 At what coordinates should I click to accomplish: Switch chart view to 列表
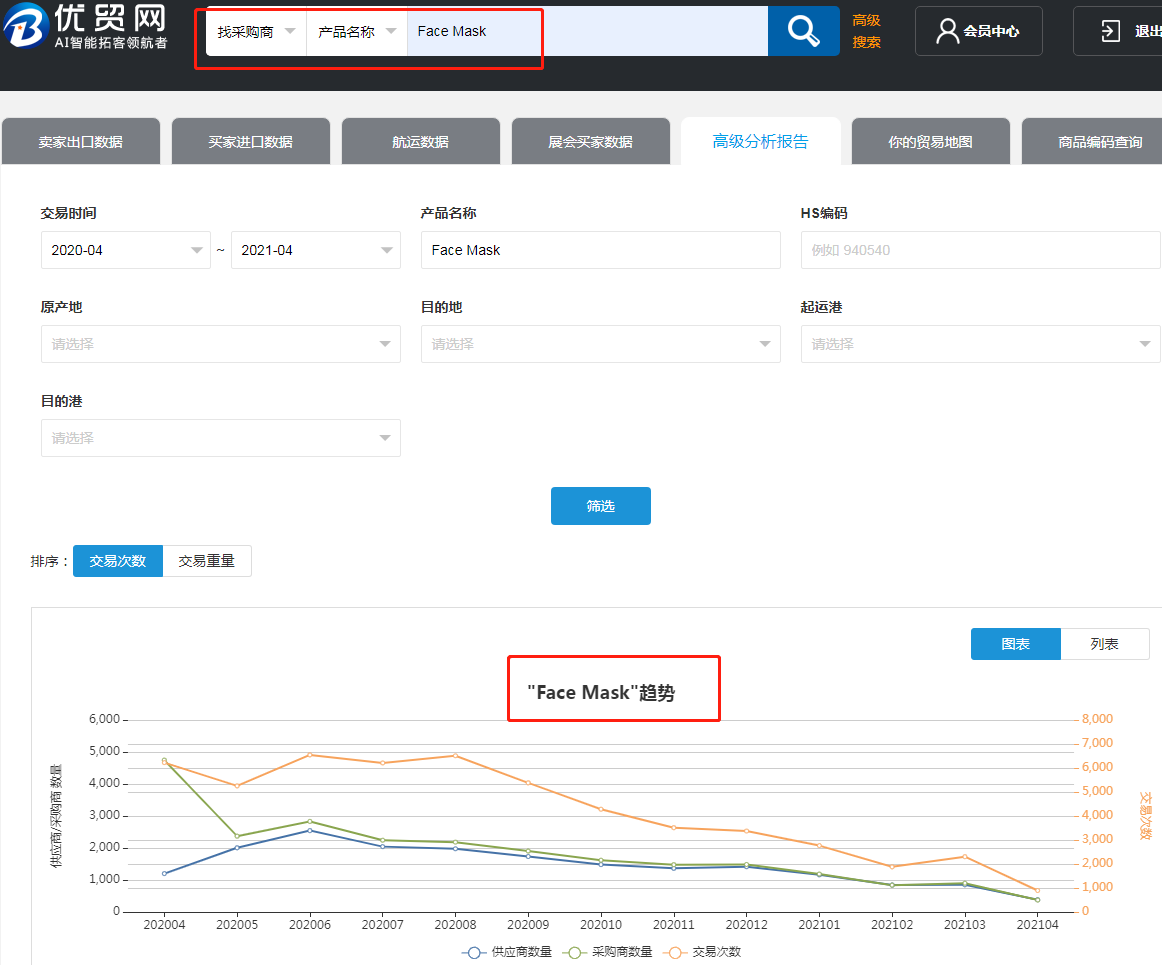[x=1104, y=644]
